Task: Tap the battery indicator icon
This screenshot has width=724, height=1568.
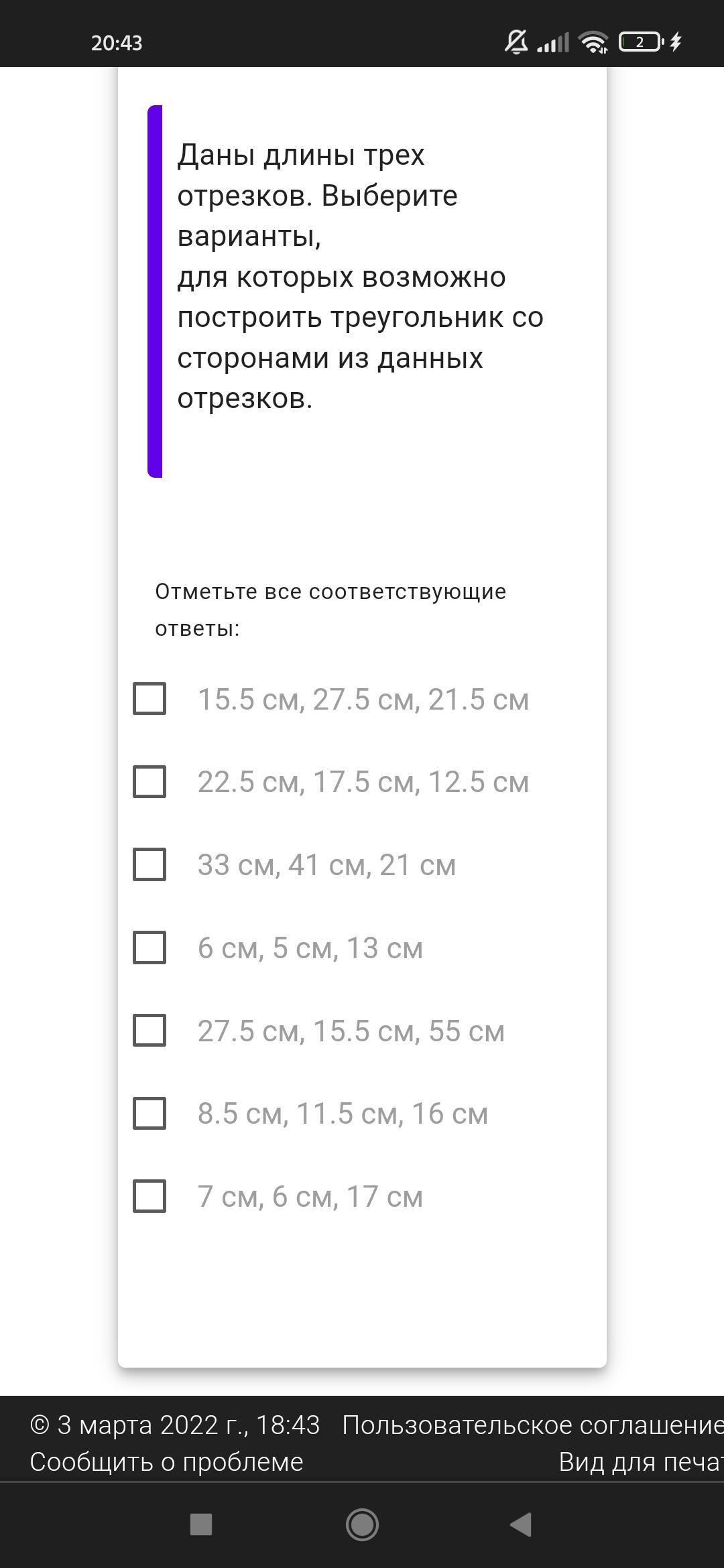Action: coord(640,42)
